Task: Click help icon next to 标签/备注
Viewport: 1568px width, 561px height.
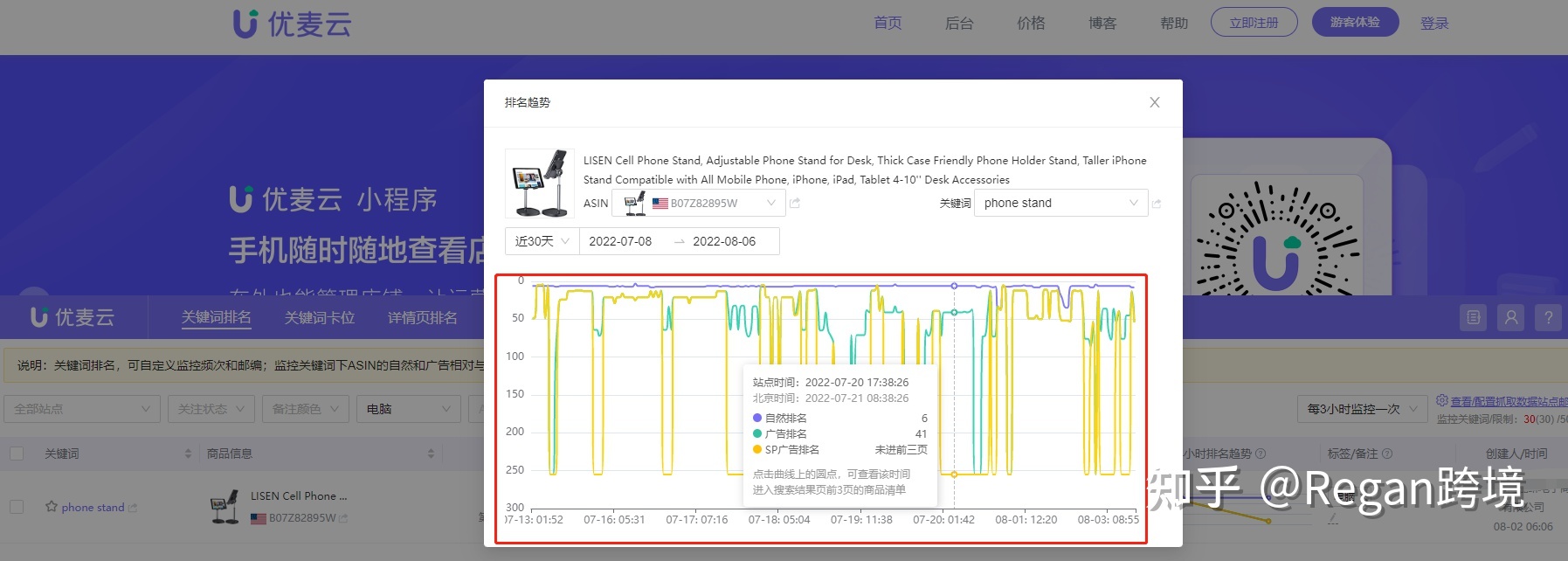Action: (1387, 454)
